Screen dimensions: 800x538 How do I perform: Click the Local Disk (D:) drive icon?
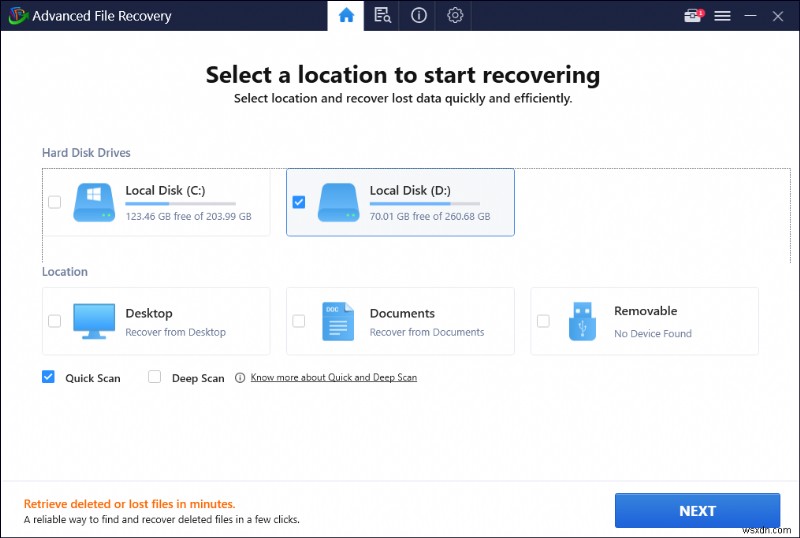pos(338,202)
